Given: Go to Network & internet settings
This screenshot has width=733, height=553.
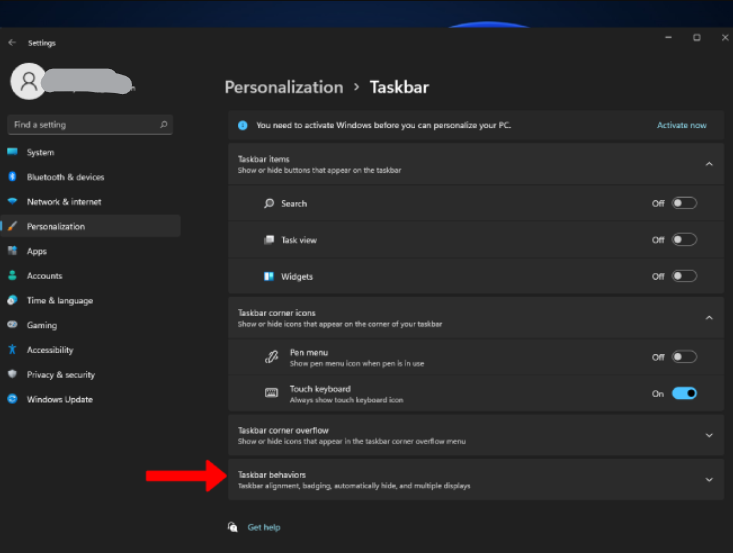Looking at the screenshot, I should (x=91, y=201).
